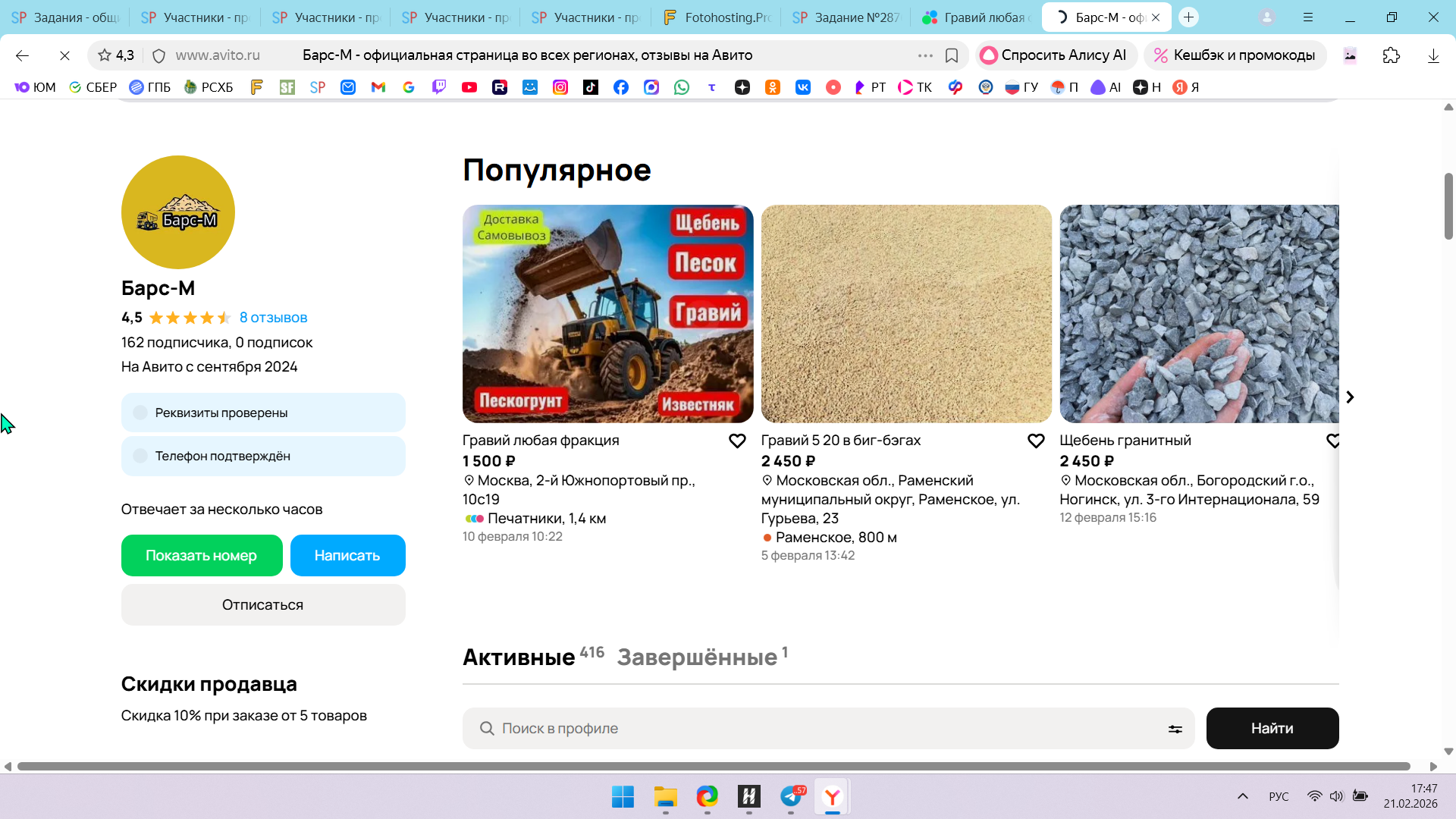1456x819 pixels.
Task: Open the page options three-dots menu
Action: [925, 55]
